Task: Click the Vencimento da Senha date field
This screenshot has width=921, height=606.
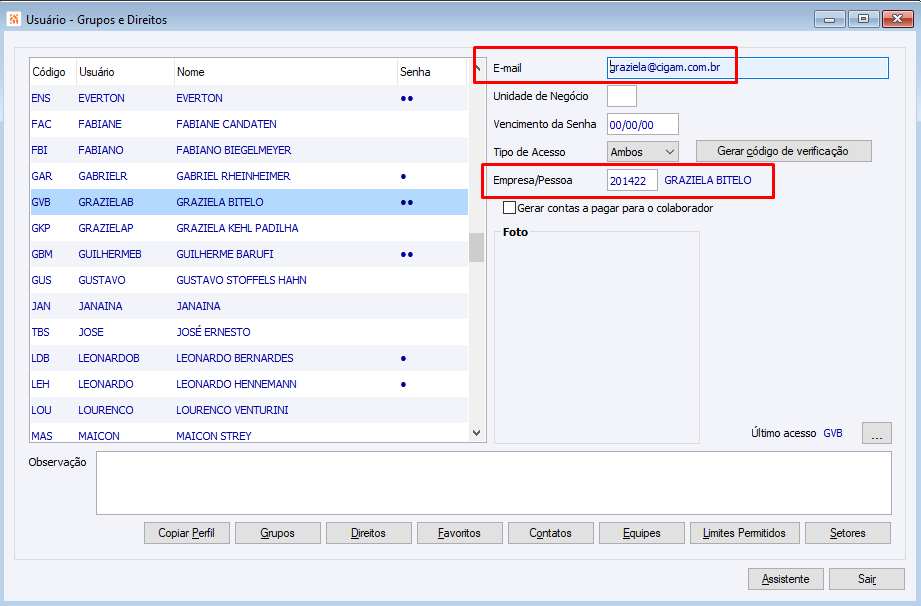Action: [643, 124]
